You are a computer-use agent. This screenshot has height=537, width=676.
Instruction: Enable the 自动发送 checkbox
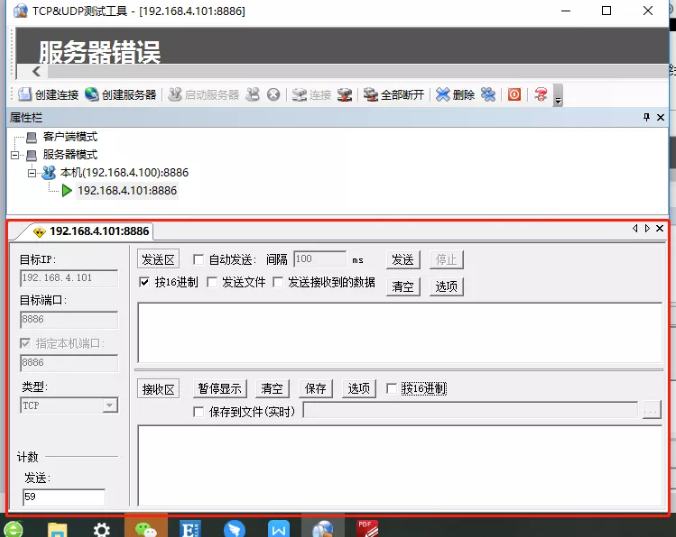tap(198, 259)
